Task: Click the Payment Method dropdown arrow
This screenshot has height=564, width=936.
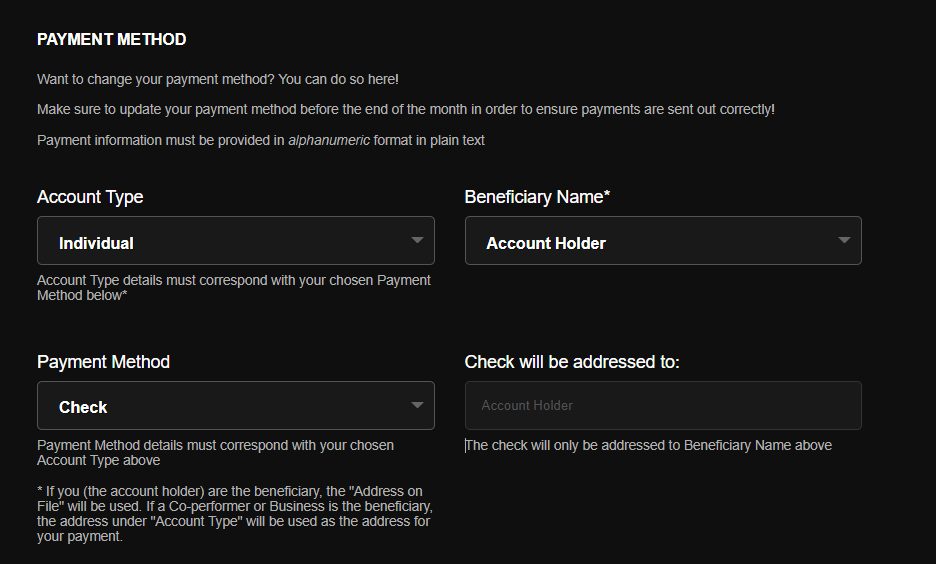Action: (x=417, y=405)
